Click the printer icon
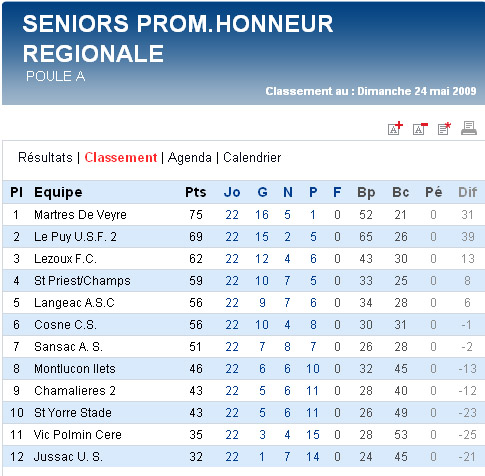The width and height of the screenshot is (485, 476). click(469, 128)
